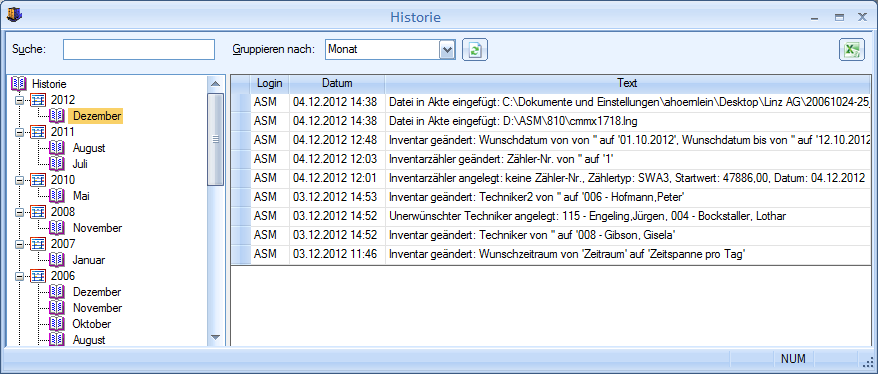This screenshot has height=374, width=878.
Task: Click the book icon beside Juli
Action: [57, 164]
